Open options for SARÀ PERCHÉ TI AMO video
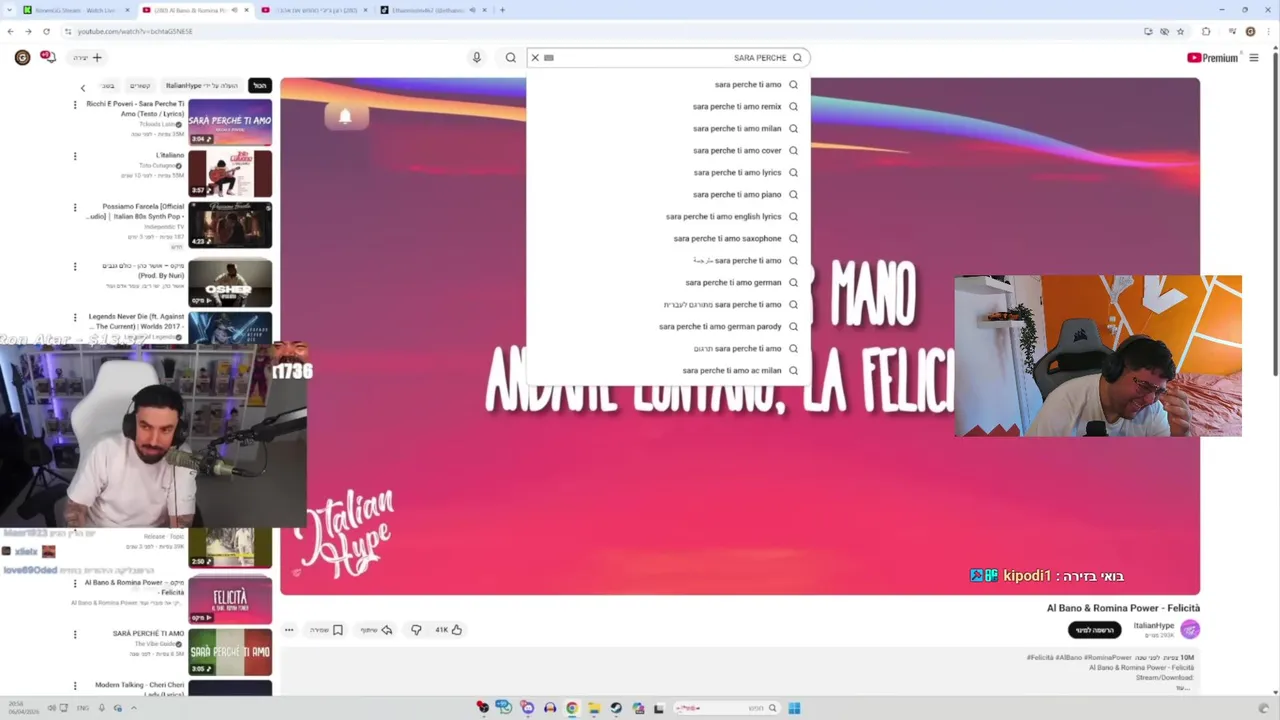 click(75, 634)
